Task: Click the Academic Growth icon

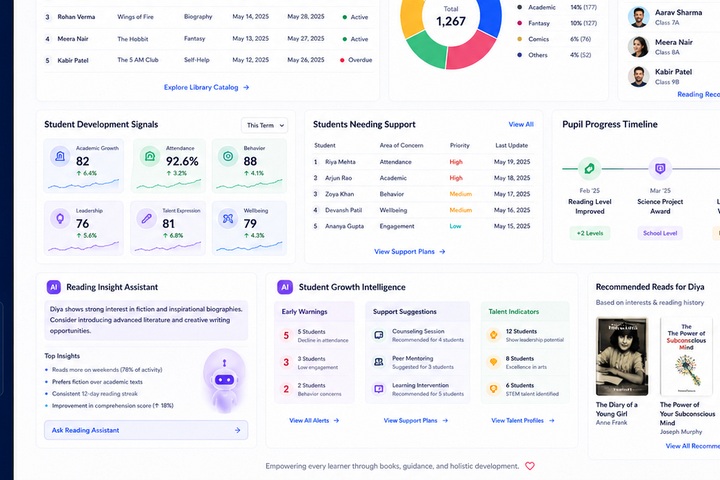Action: pos(60,157)
